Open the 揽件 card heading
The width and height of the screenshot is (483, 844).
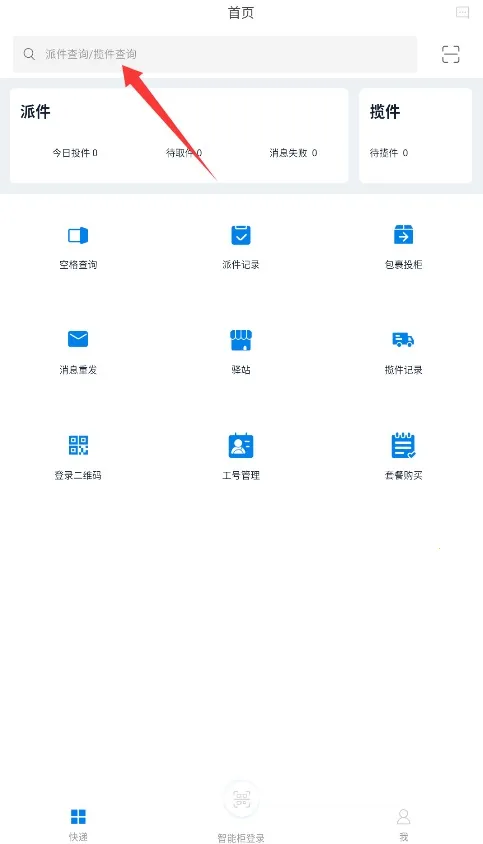point(385,112)
